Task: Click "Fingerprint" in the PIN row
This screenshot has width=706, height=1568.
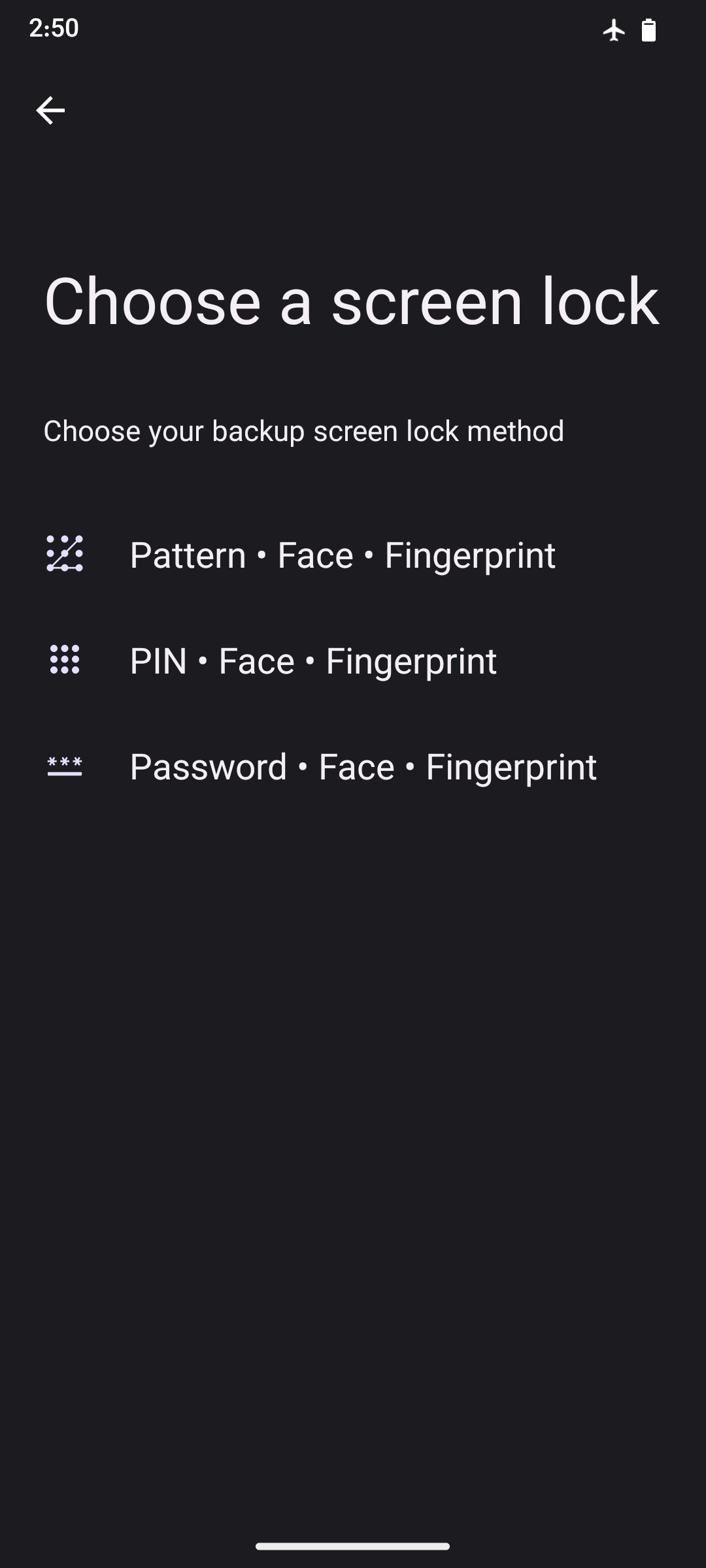Action: coord(411,661)
